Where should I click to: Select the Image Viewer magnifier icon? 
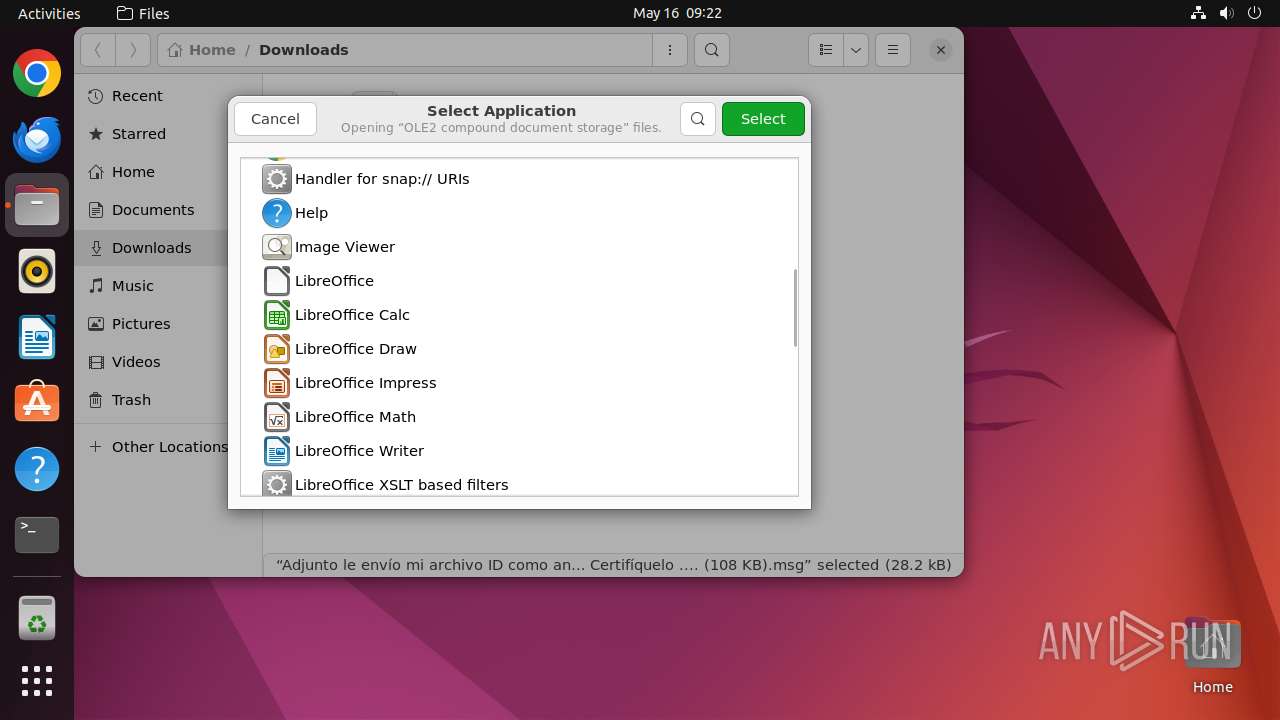click(x=277, y=247)
